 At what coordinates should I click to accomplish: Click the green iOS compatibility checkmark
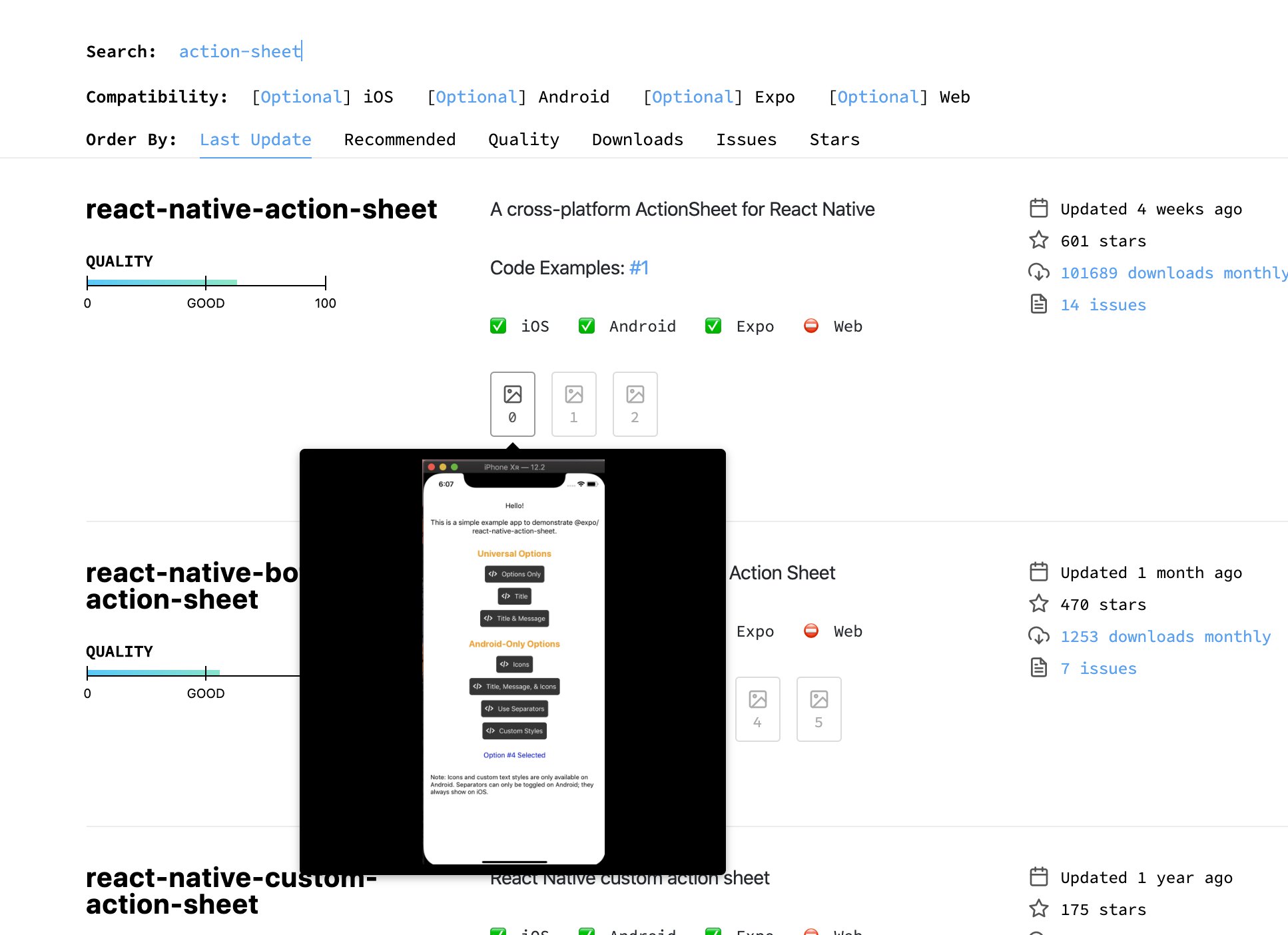pos(498,326)
